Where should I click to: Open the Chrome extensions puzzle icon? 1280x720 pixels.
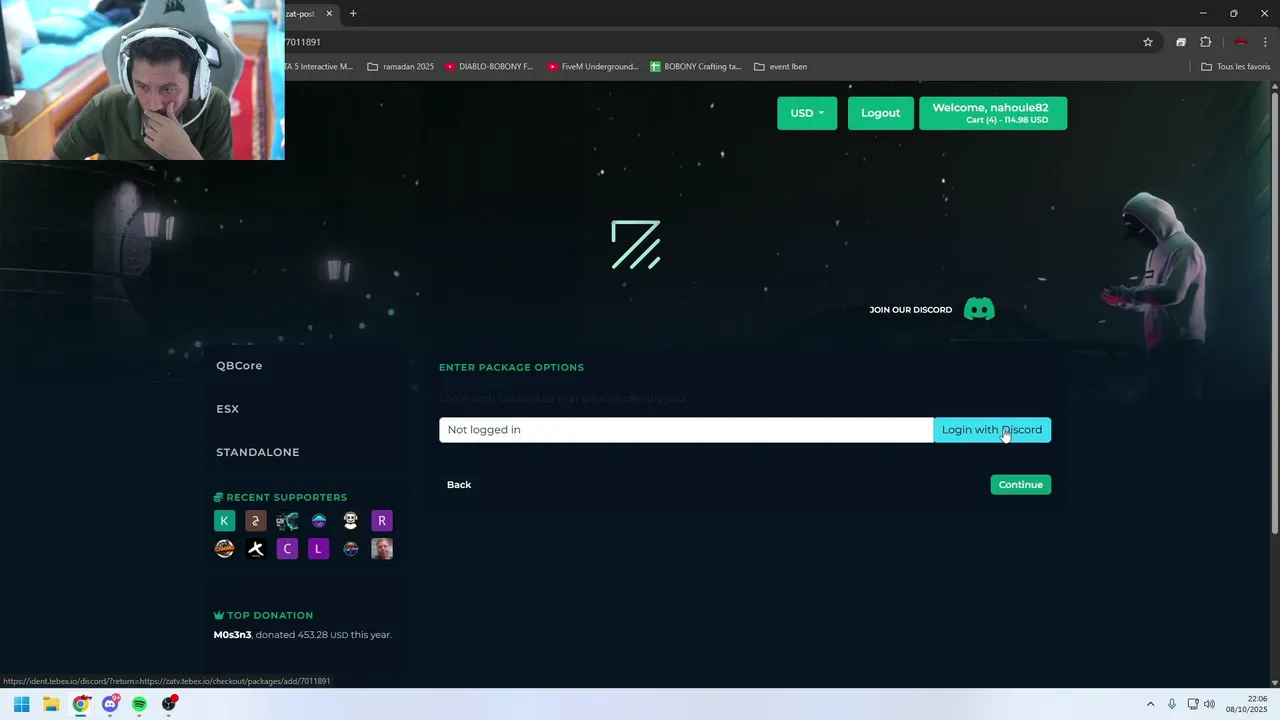click(x=1205, y=42)
